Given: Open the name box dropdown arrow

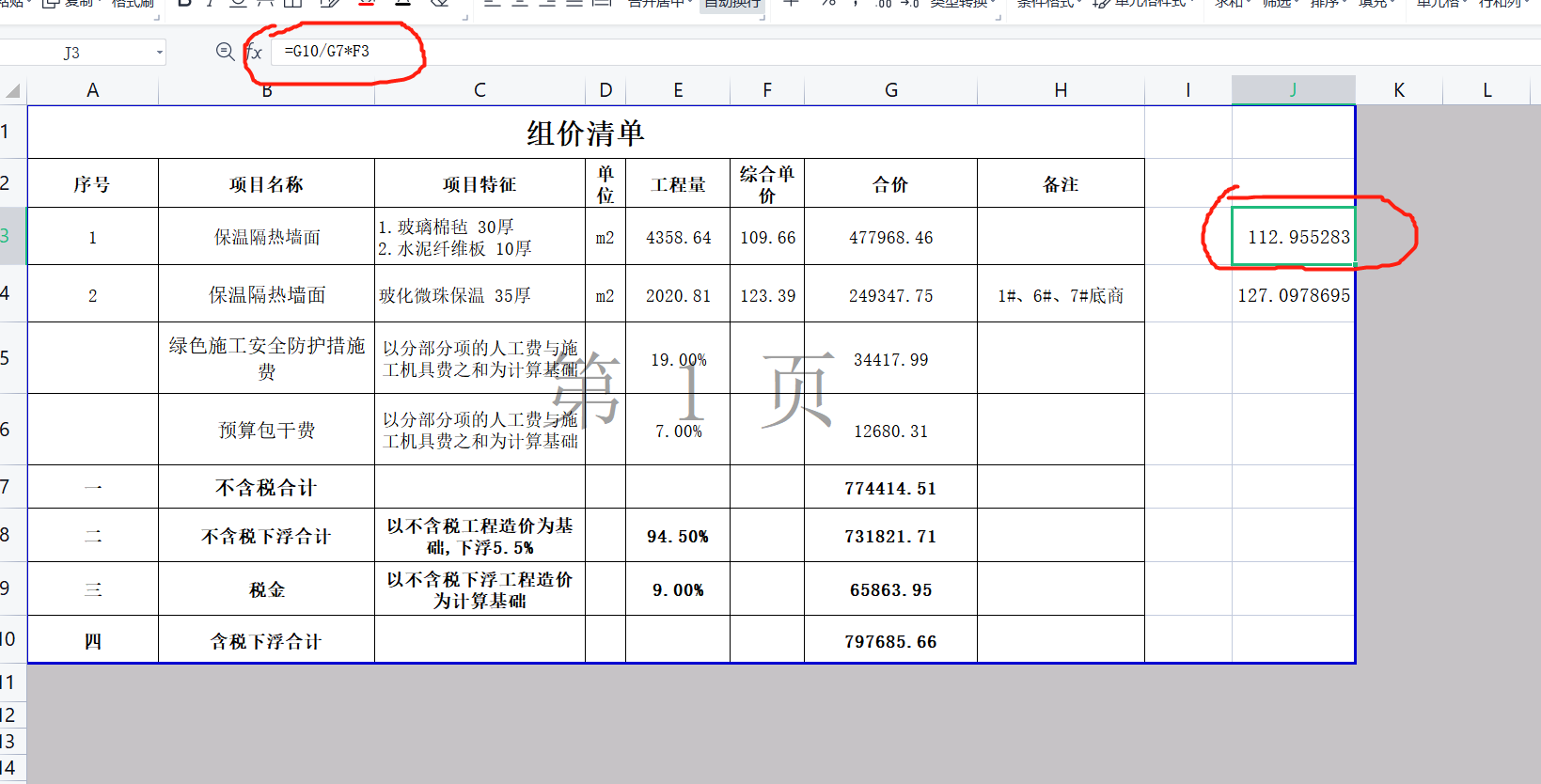Looking at the screenshot, I should [x=159, y=53].
